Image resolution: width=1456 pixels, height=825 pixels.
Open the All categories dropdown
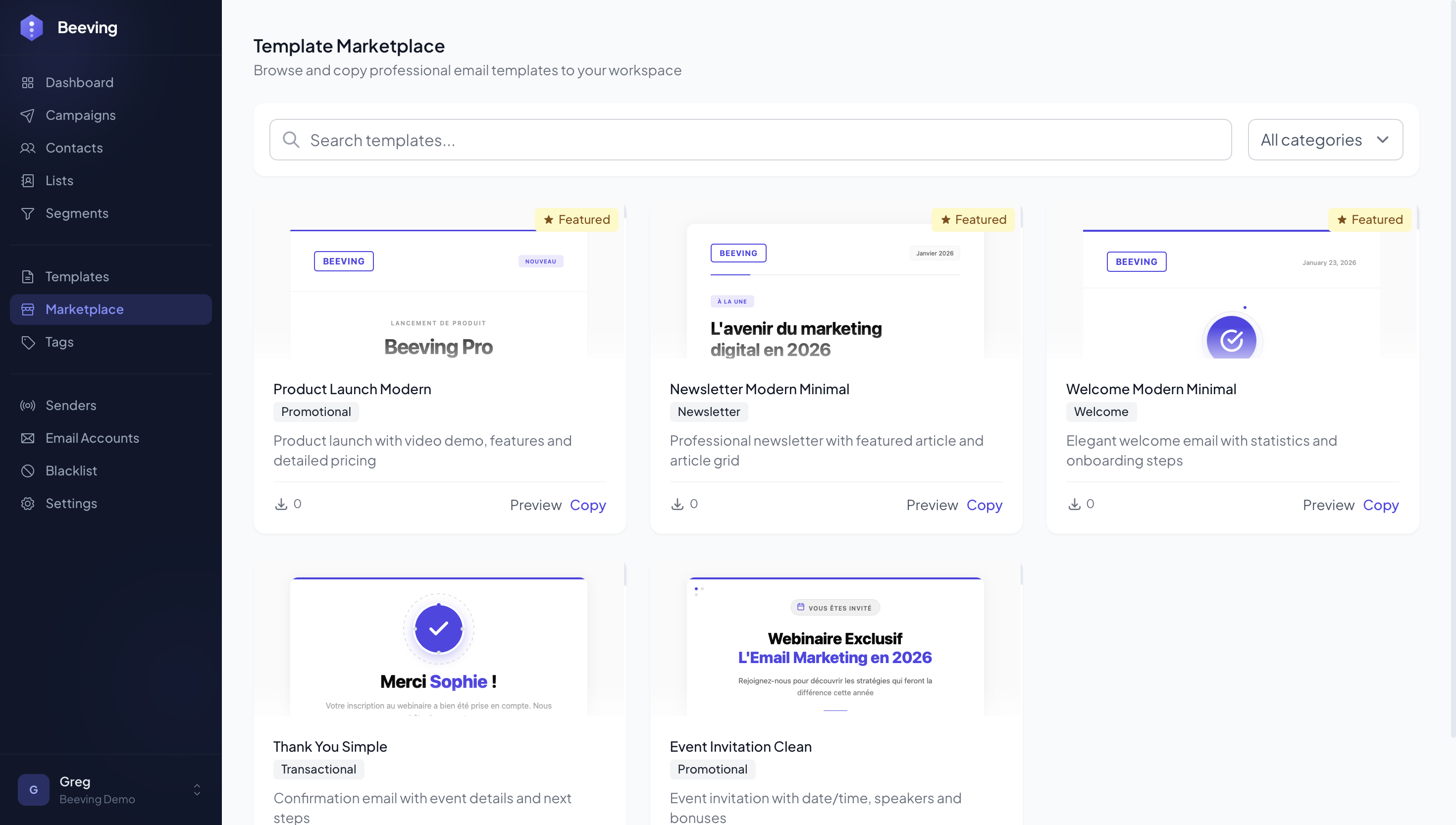tap(1325, 139)
